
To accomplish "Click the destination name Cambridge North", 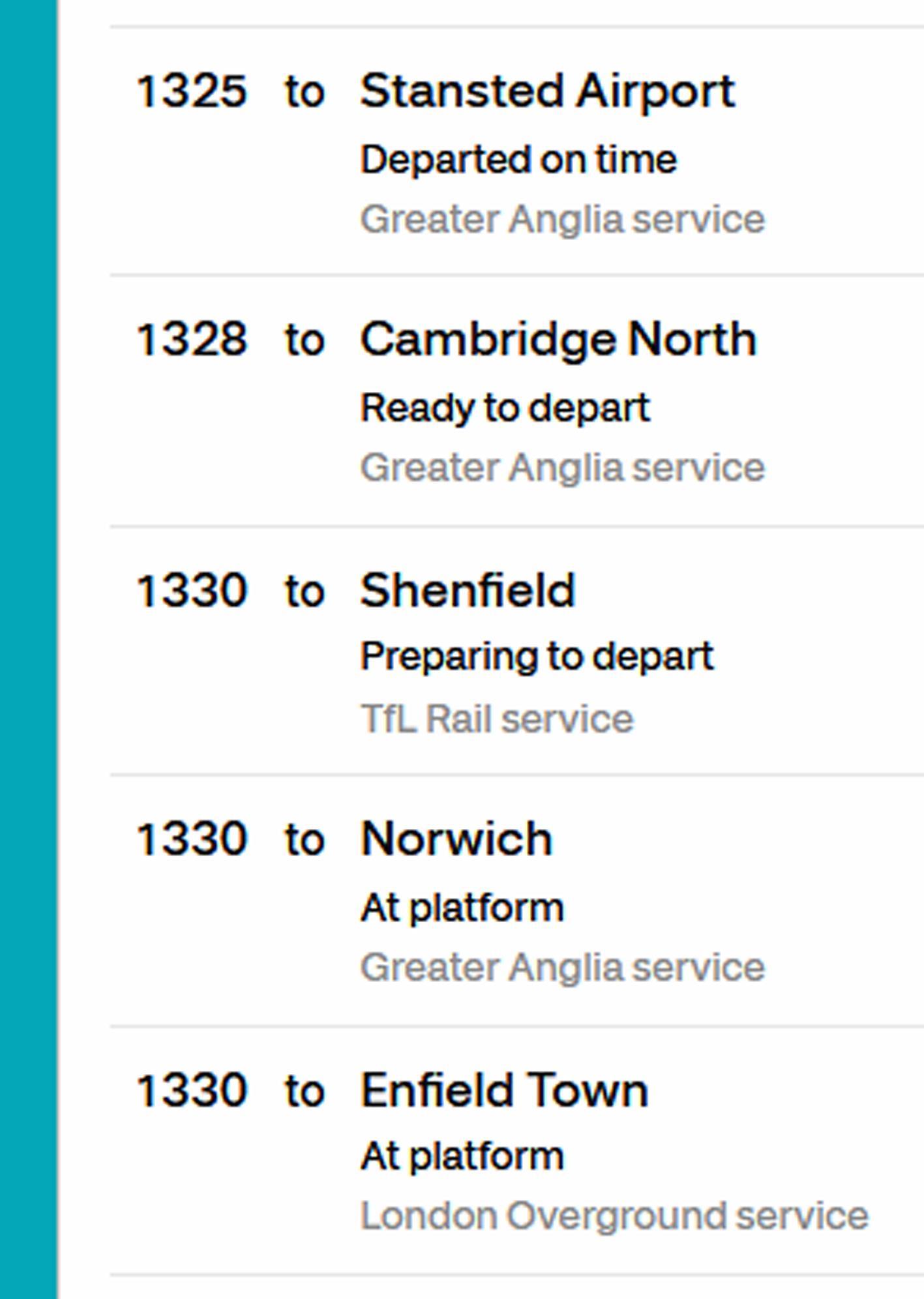I will click(559, 338).
